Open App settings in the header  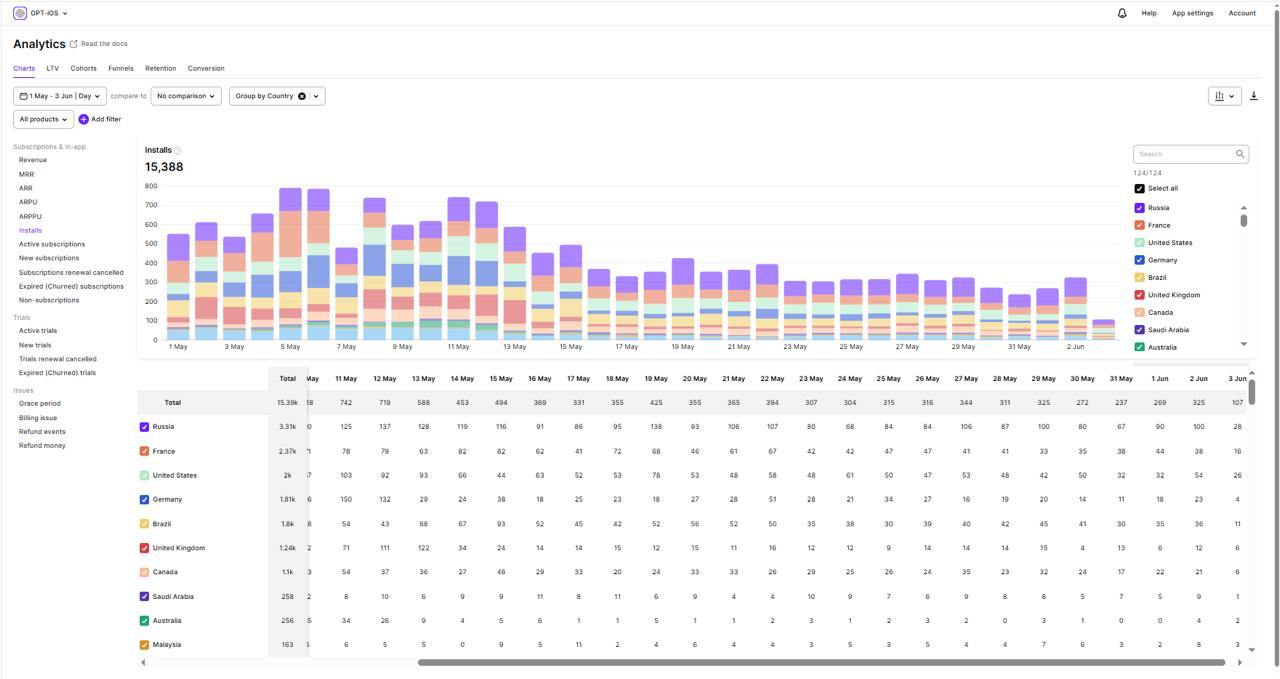click(1192, 13)
